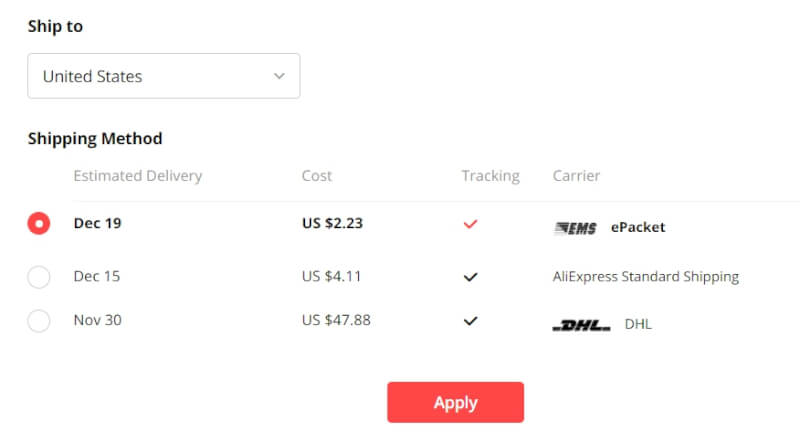Image resolution: width=800 pixels, height=432 pixels.
Task: Click the Apply button
Action: point(456,402)
